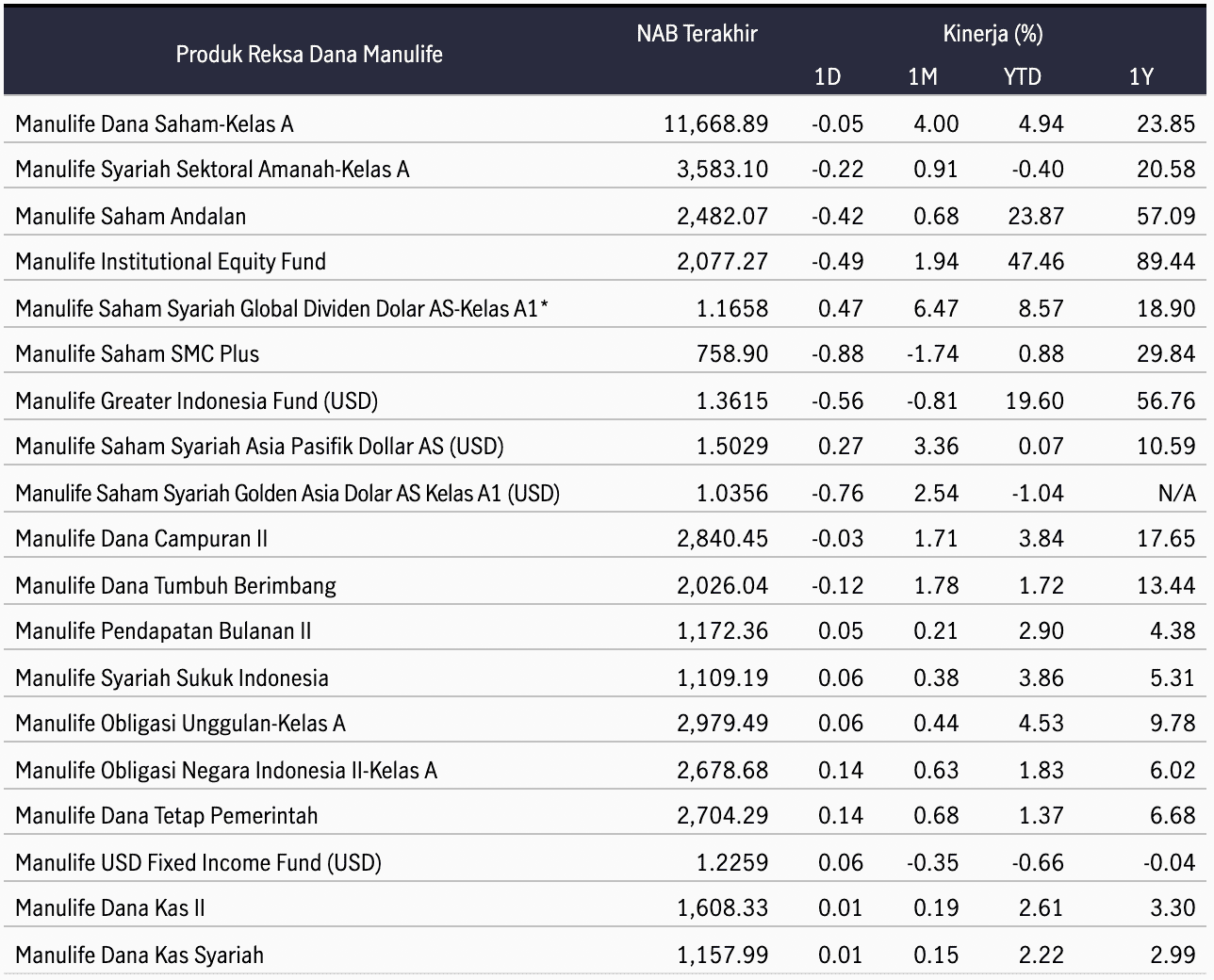Click the 'Produk Reksa Dana Manulife' column header
Viewport: 1214px width, 980px height.
pos(309,54)
